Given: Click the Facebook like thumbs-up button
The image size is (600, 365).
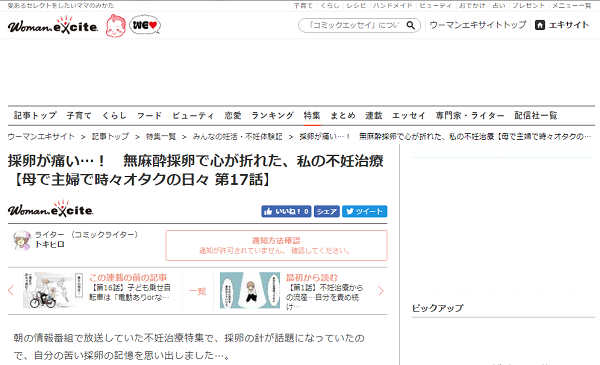Looking at the screenshot, I should click(286, 211).
